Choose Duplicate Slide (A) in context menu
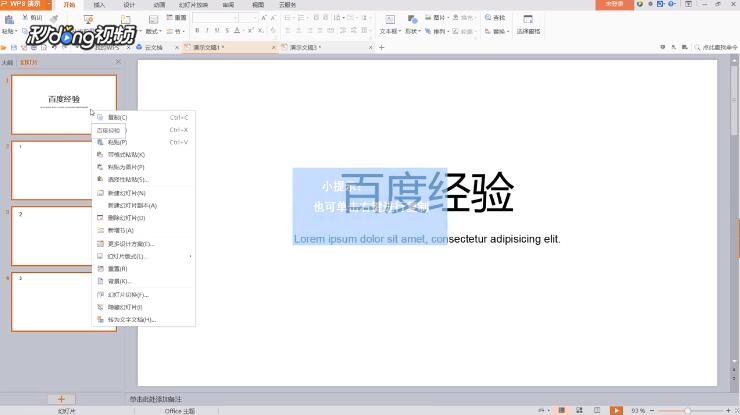 pos(143,205)
